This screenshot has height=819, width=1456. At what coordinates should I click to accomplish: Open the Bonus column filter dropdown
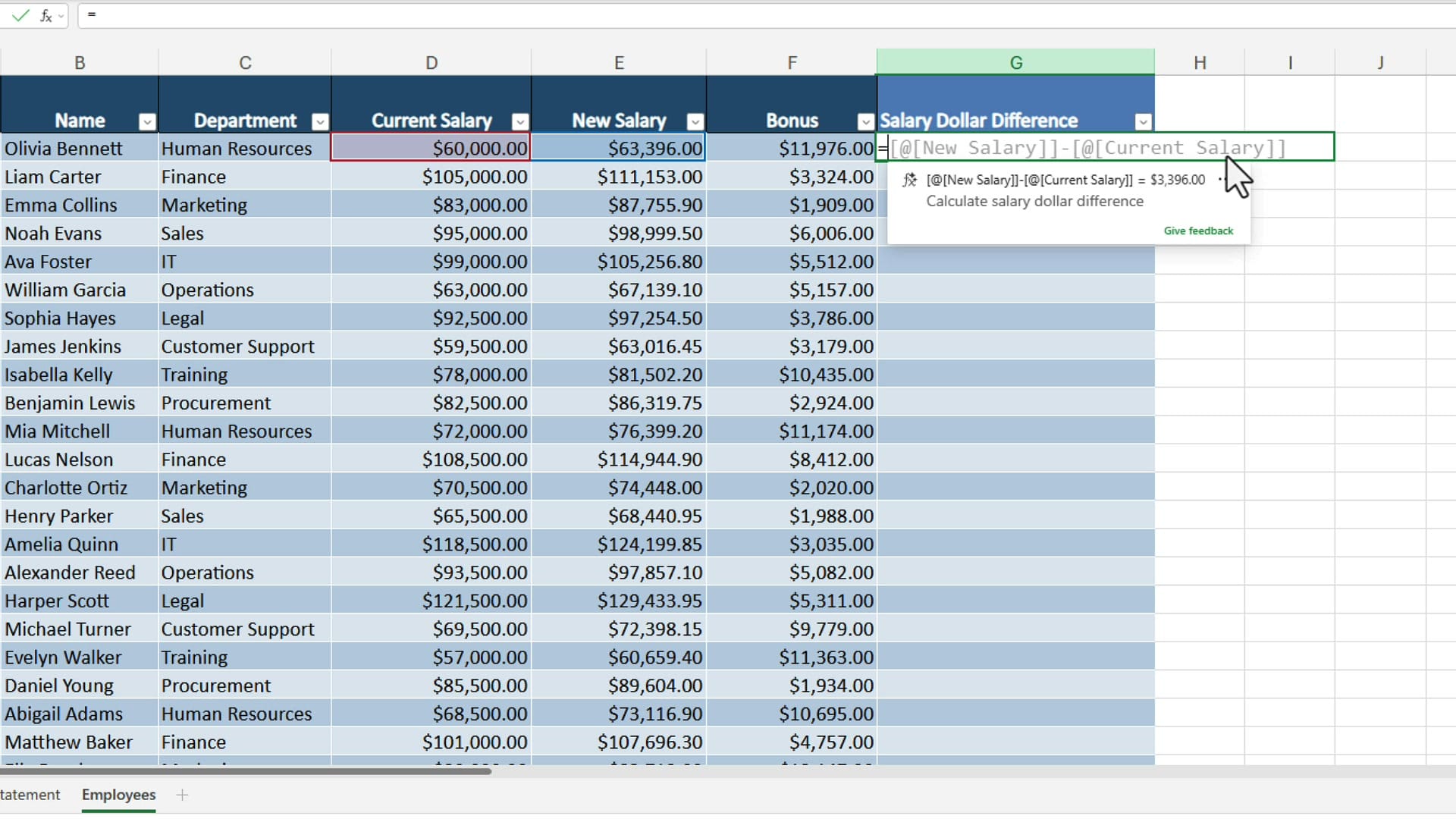point(864,121)
